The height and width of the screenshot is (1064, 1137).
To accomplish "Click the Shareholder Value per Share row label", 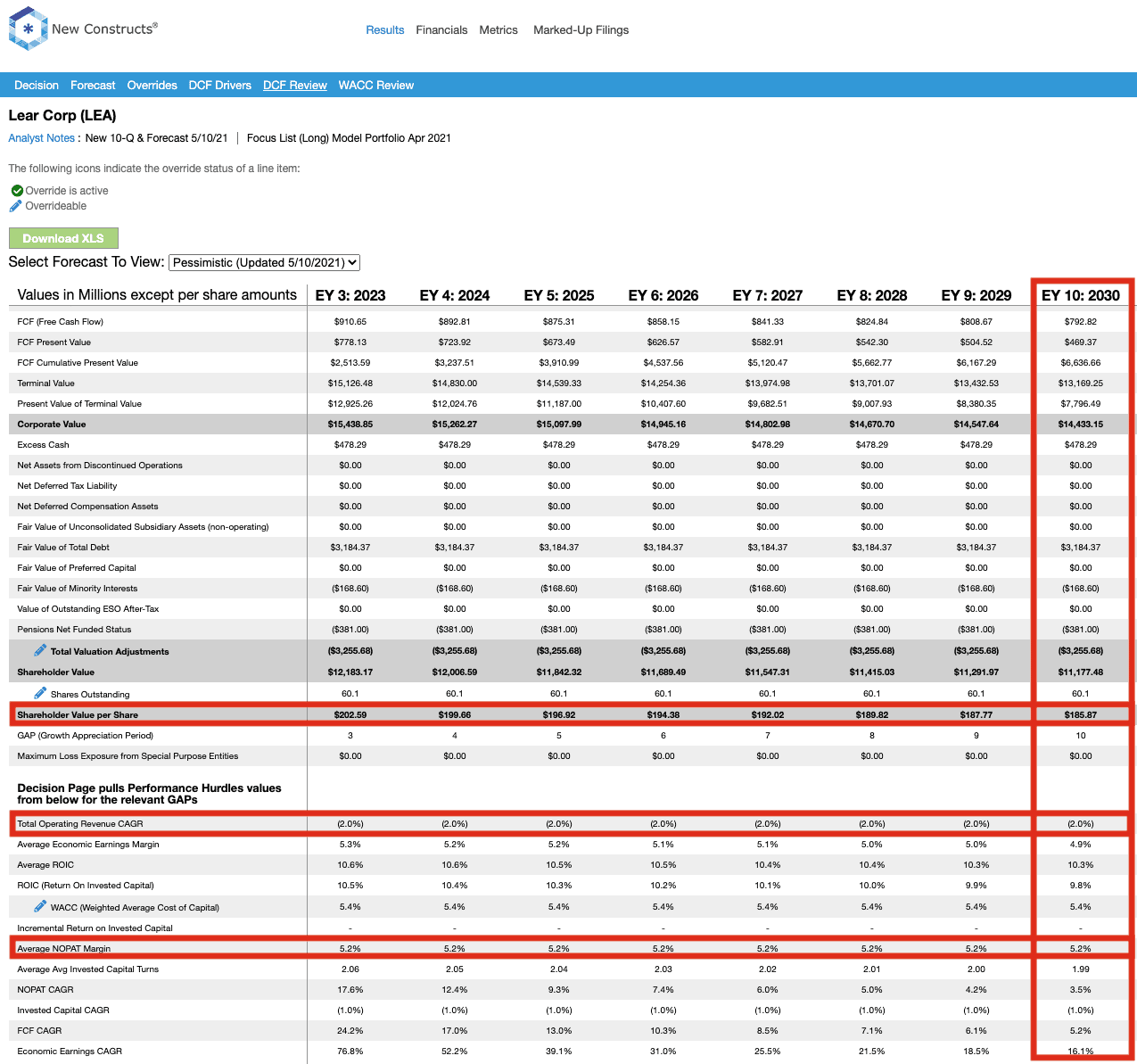I will tap(78, 715).
